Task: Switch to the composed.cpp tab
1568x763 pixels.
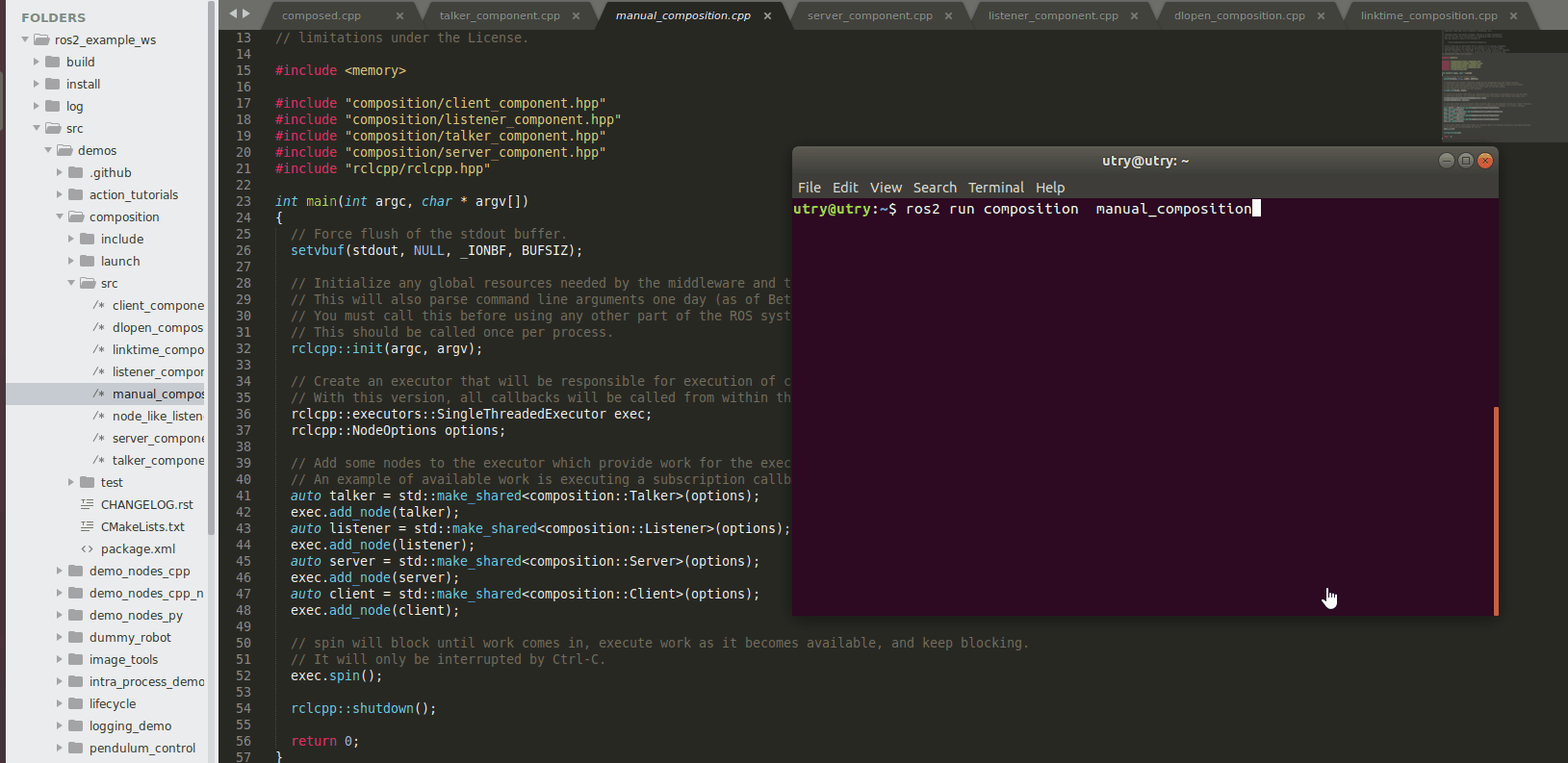Action: (321, 15)
